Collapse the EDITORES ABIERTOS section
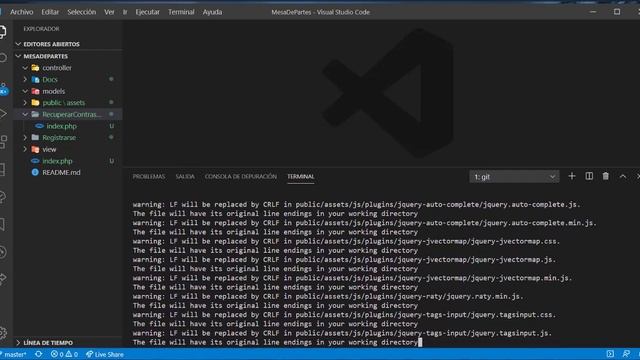The height and width of the screenshot is (360, 640). [18, 44]
